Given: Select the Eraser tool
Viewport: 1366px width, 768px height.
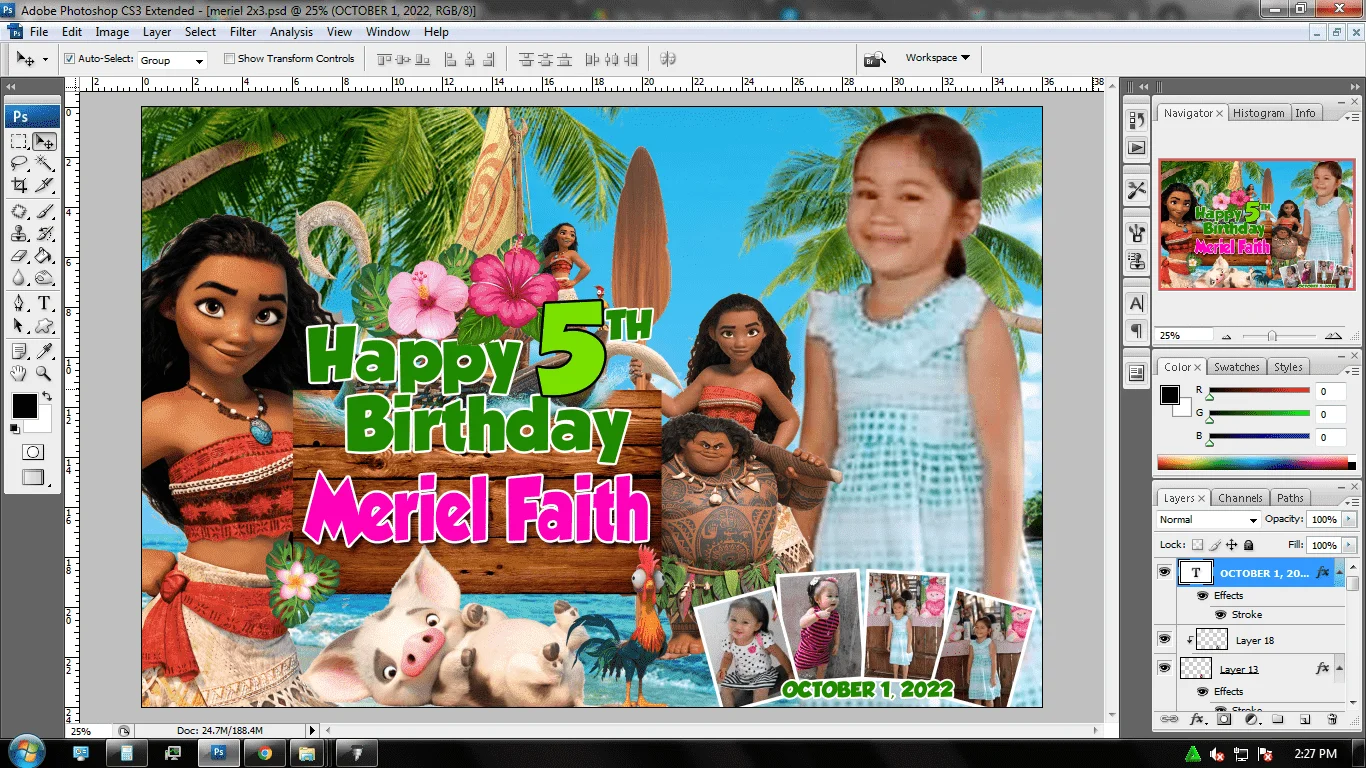Looking at the screenshot, I should tap(19, 255).
